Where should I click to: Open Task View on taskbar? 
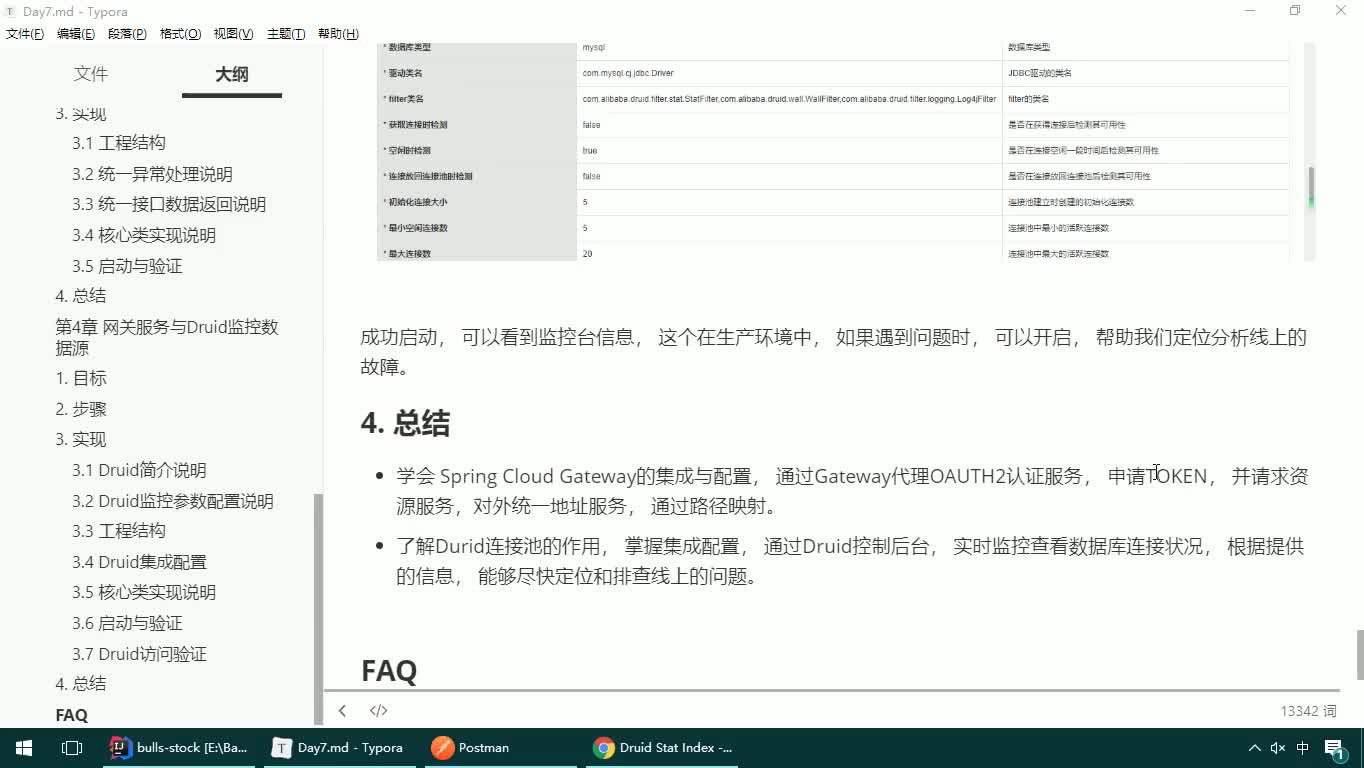tap(72, 748)
